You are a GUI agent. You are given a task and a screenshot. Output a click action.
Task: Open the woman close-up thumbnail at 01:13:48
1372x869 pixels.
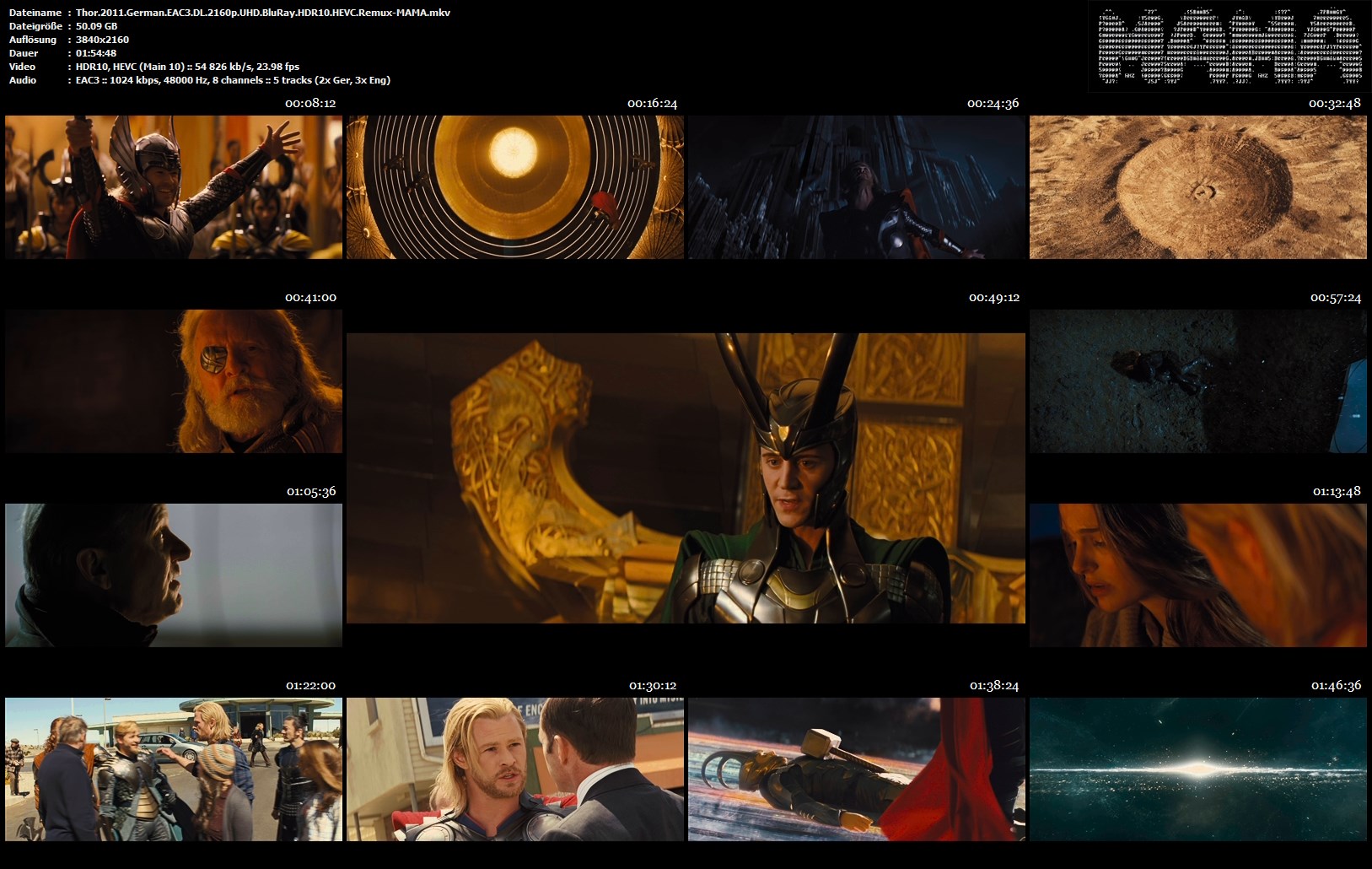point(1198,575)
